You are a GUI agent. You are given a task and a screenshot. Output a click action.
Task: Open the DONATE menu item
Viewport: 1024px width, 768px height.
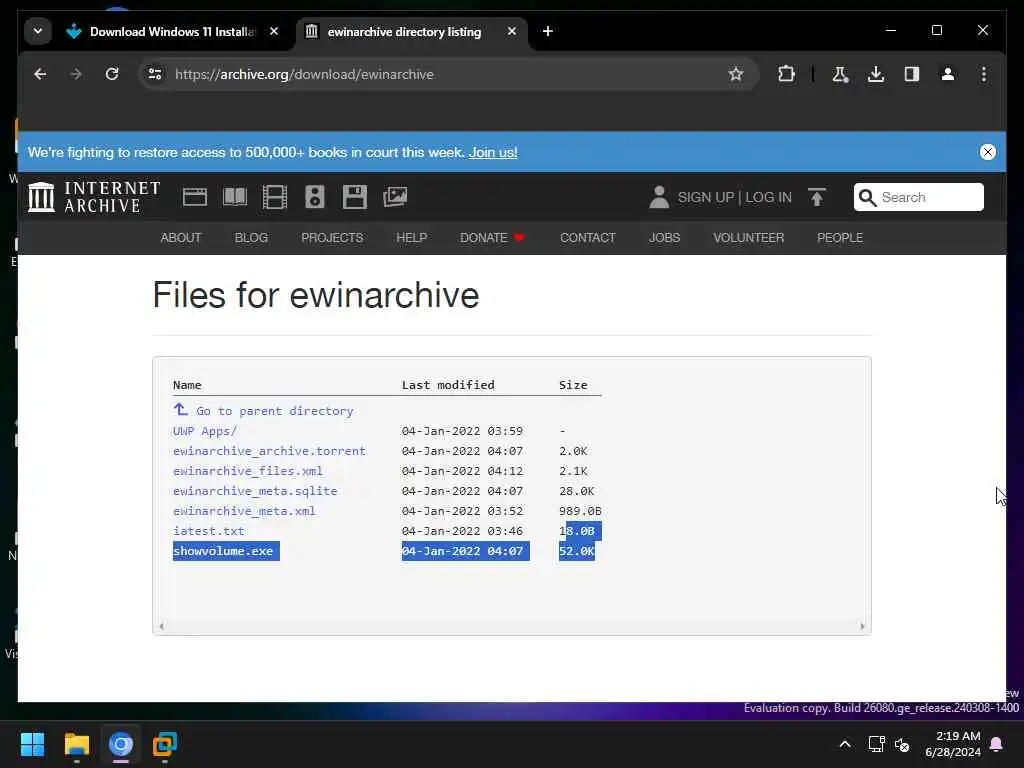[492, 238]
